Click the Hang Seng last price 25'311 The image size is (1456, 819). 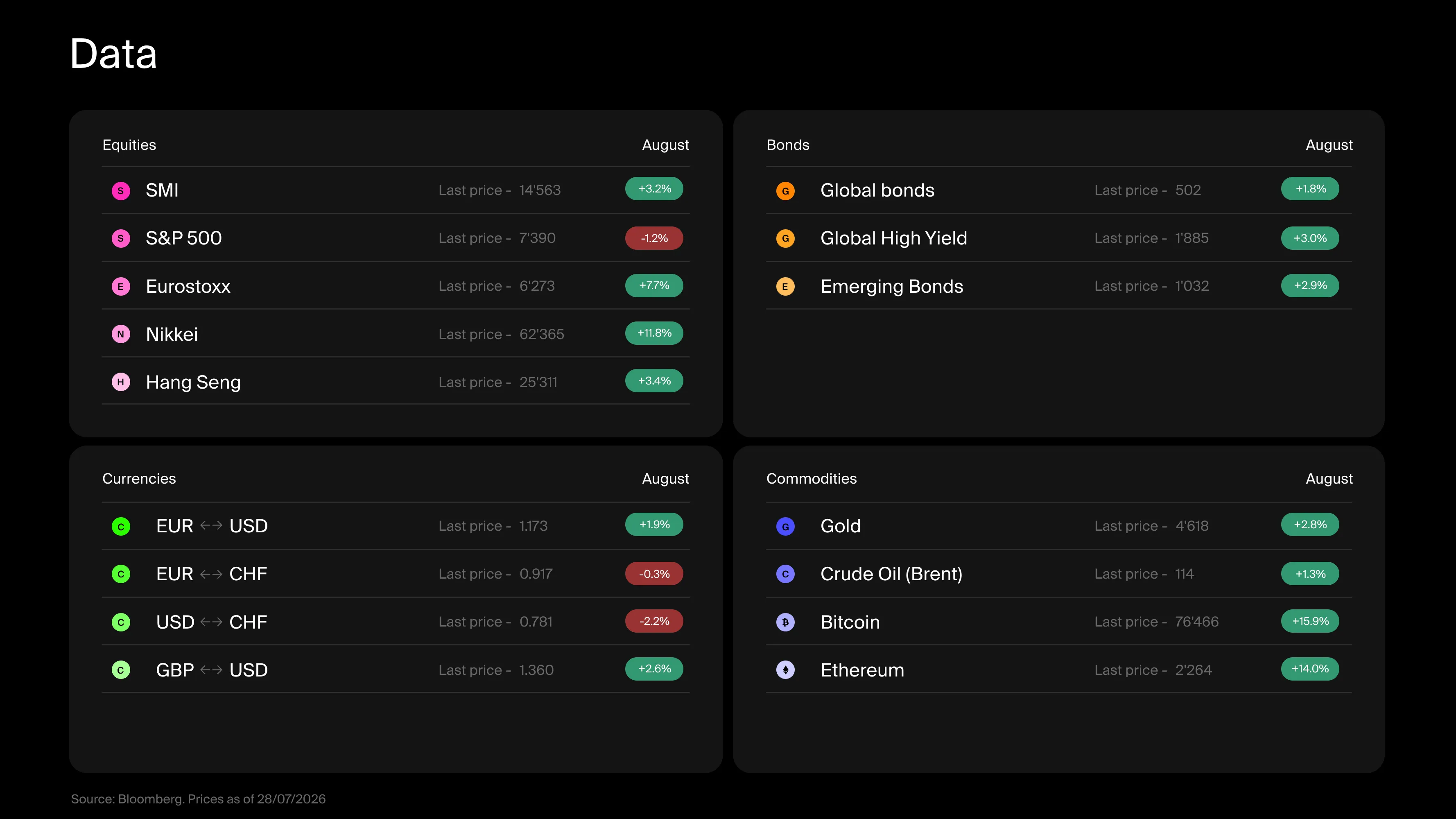pyautogui.click(x=538, y=382)
